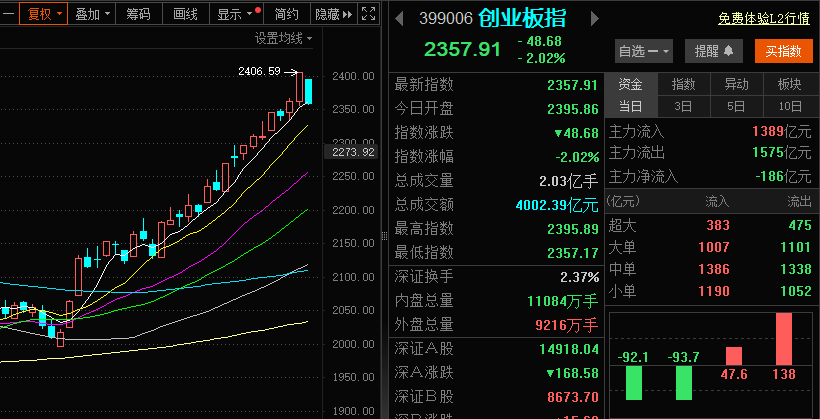
Task: Click the fullscreen expand chart icon
Action: coord(367,14)
